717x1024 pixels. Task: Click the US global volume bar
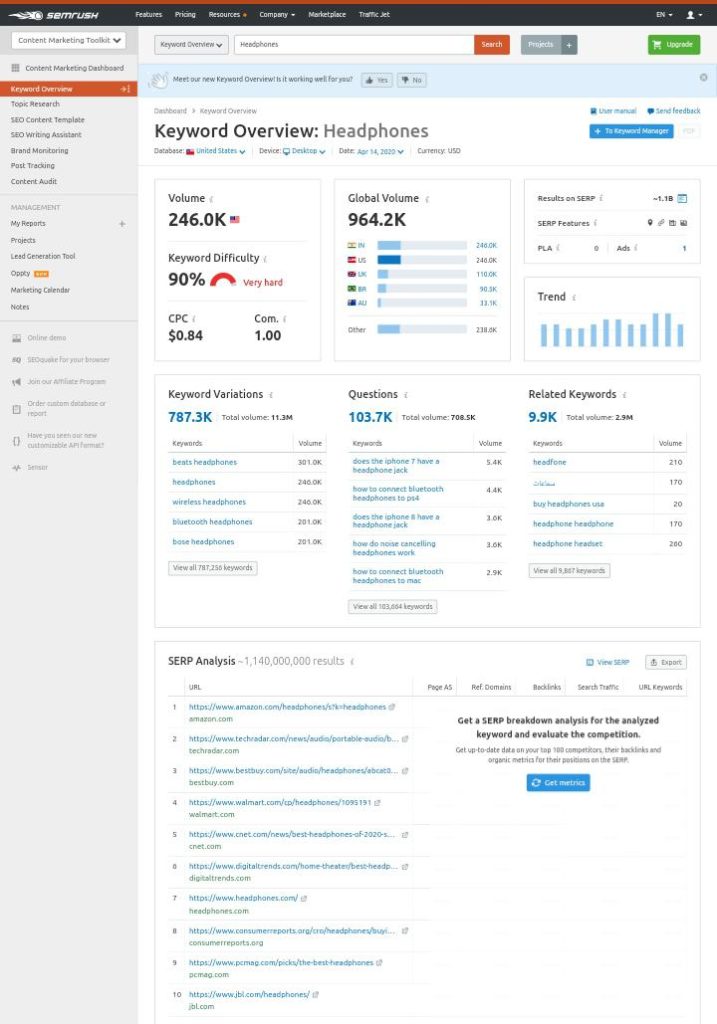coord(422,260)
